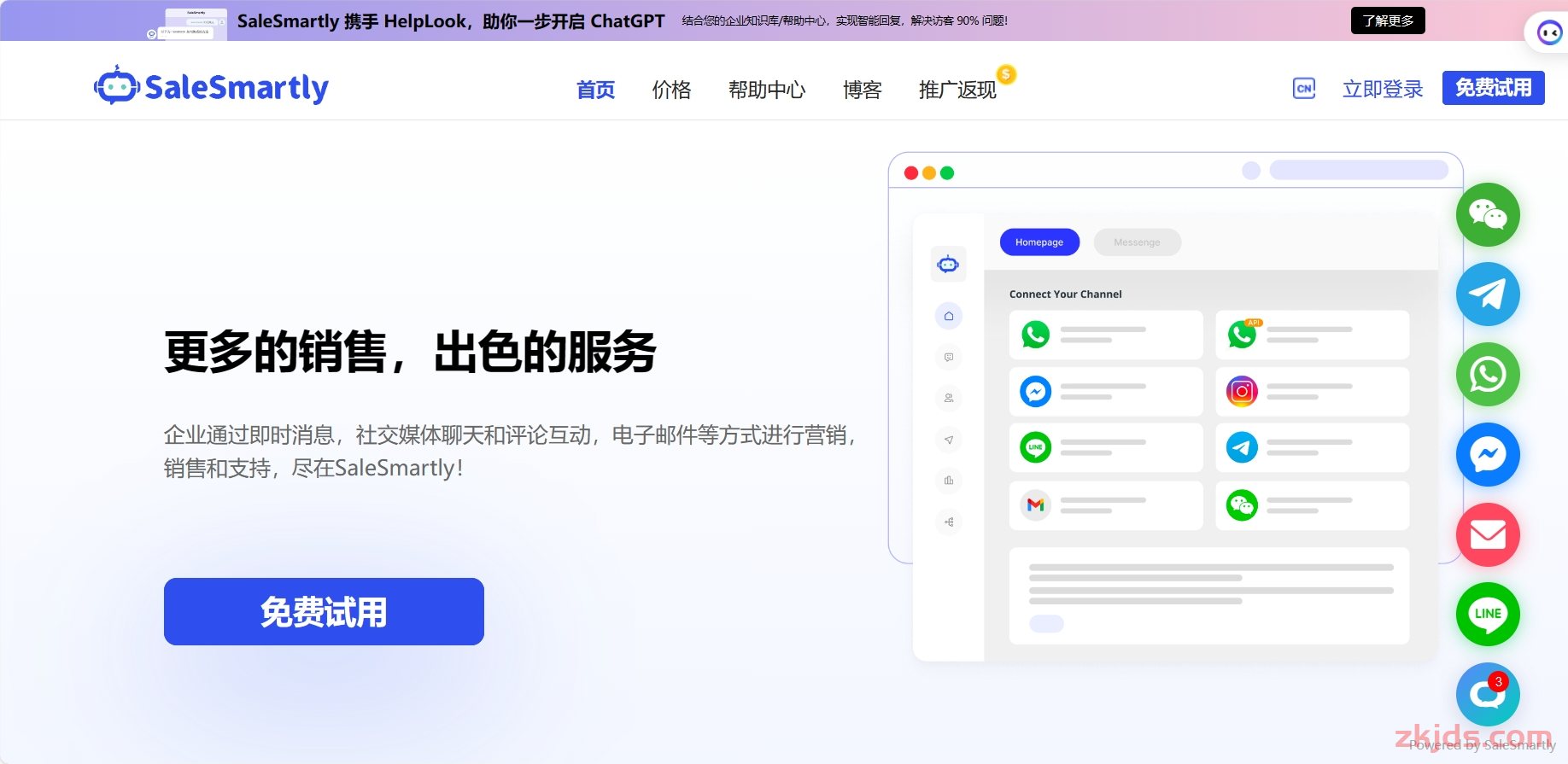Open the 价格 pricing page
The height and width of the screenshot is (764, 1568).
coord(671,90)
